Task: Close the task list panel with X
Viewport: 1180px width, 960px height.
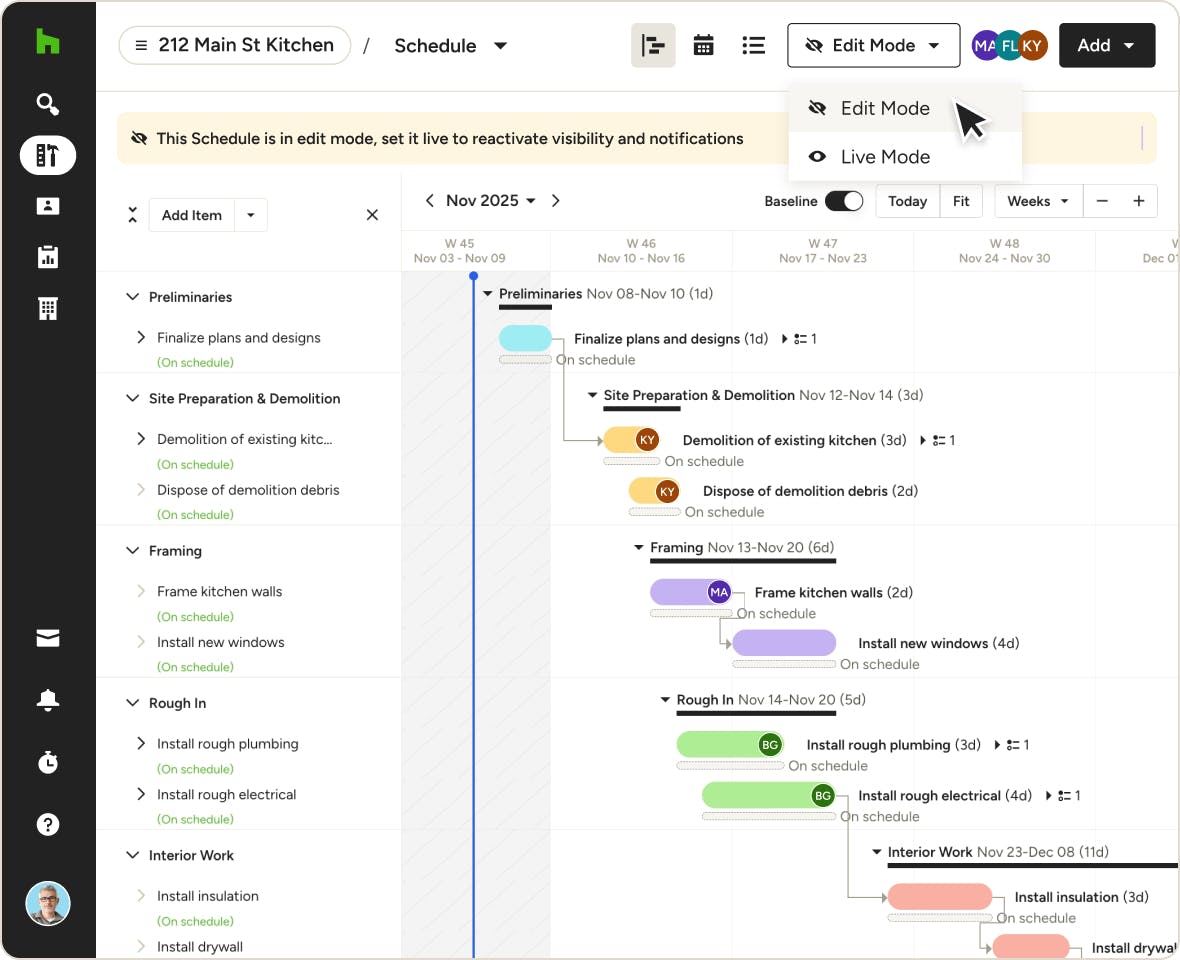Action: tap(372, 215)
